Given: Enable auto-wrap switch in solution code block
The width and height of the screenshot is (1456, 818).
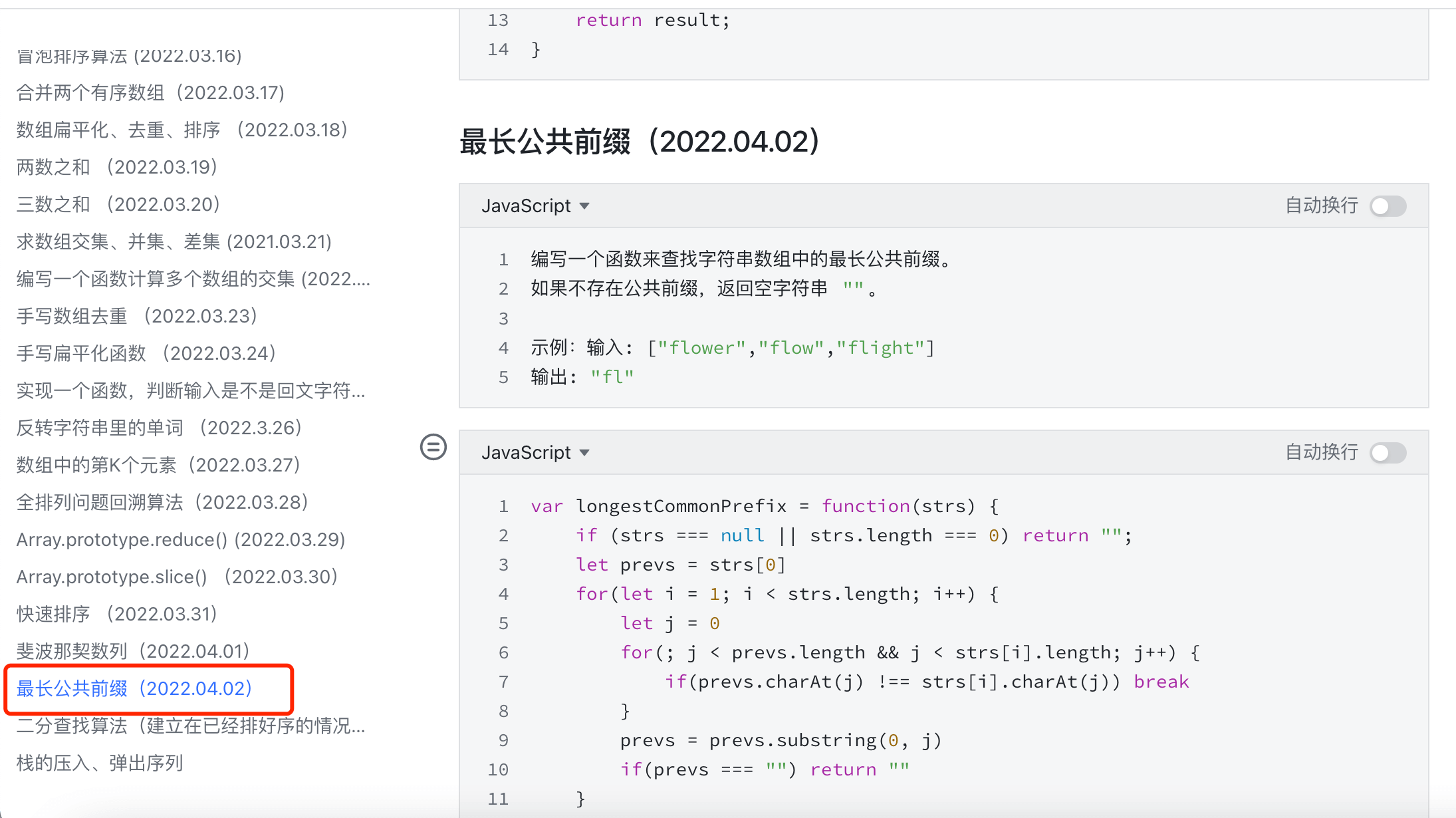Looking at the screenshot, I should pyautogui.click(x=1388, y=453).
